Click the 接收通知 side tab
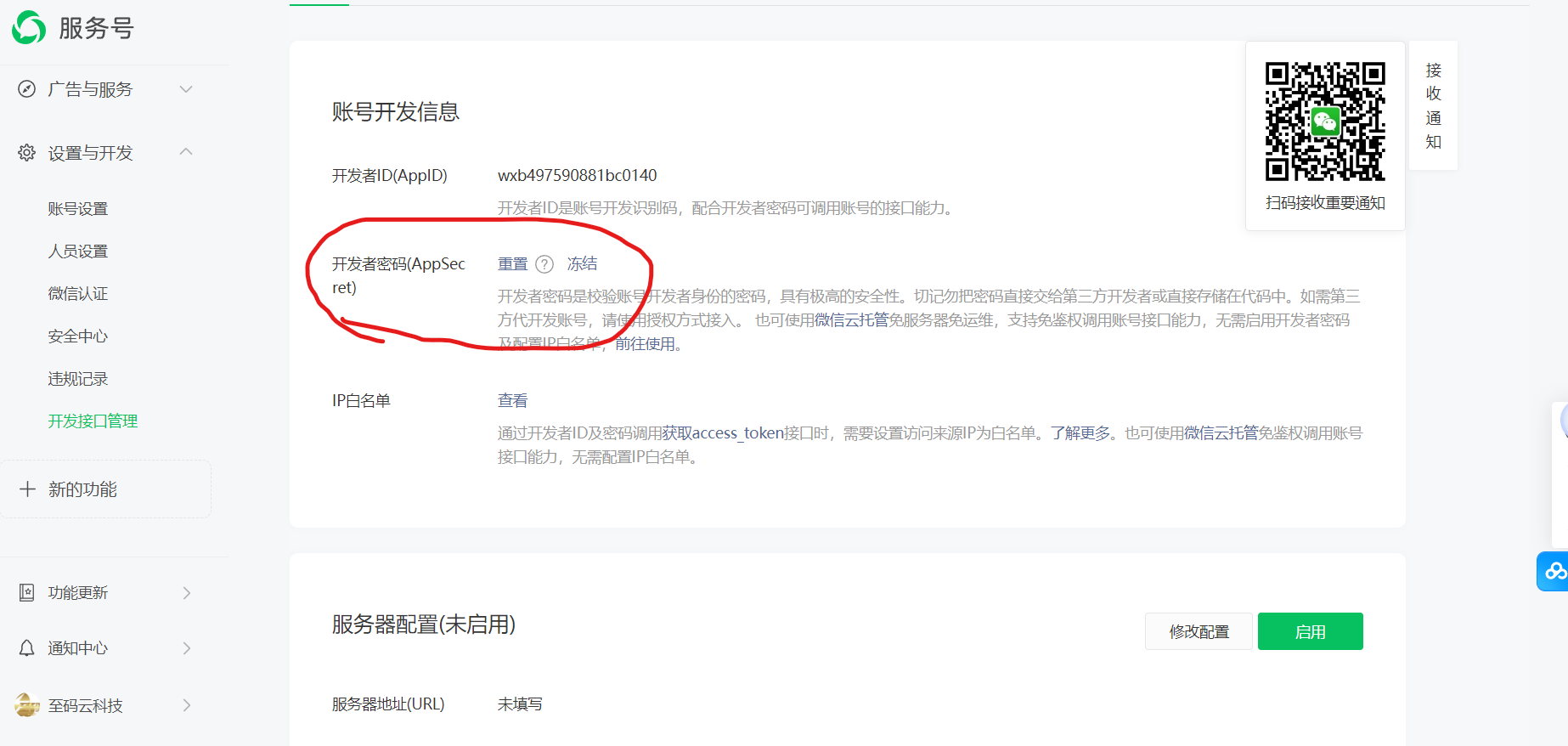The image size is (1568, 746). (x=1434, y=105)
